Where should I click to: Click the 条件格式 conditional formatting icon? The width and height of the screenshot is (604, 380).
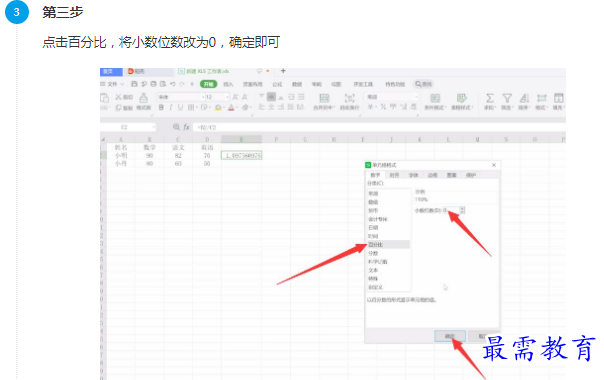(435, 98)
